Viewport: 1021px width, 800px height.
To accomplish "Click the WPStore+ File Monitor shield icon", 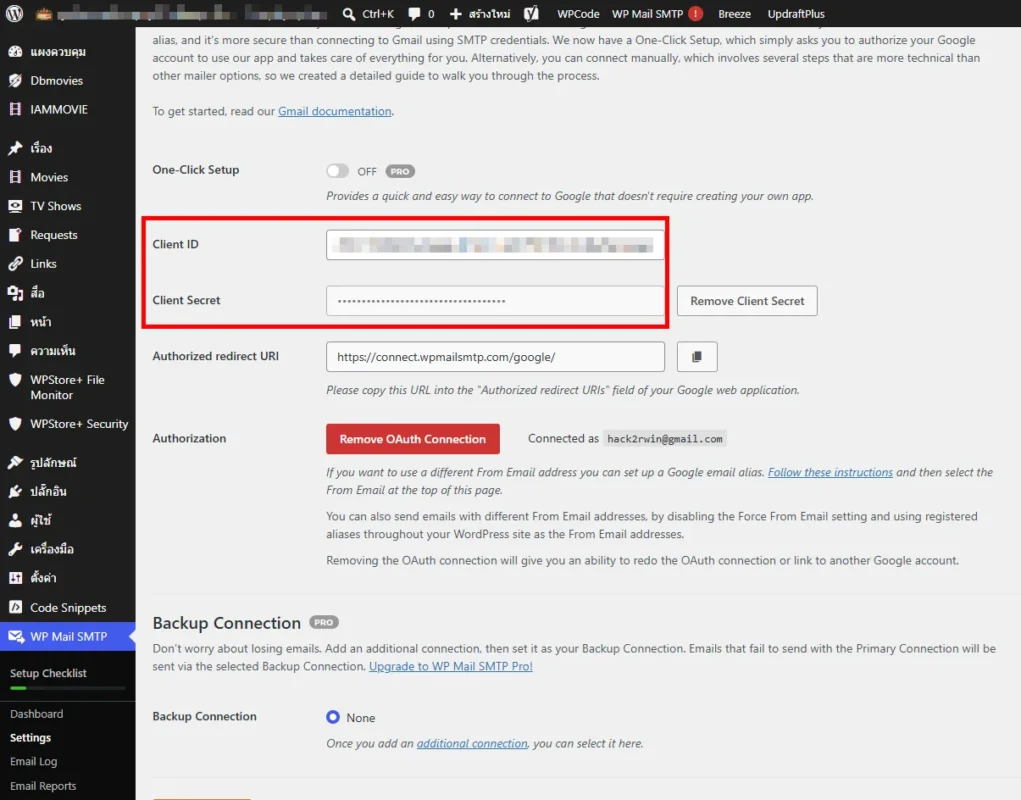I will [x=16, y=379].
